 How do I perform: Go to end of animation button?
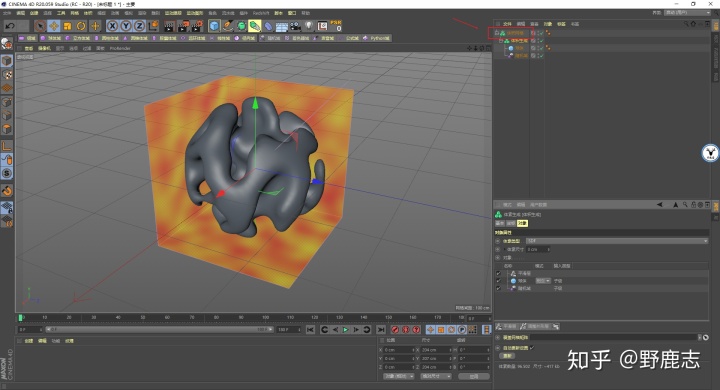pos(381,330)
